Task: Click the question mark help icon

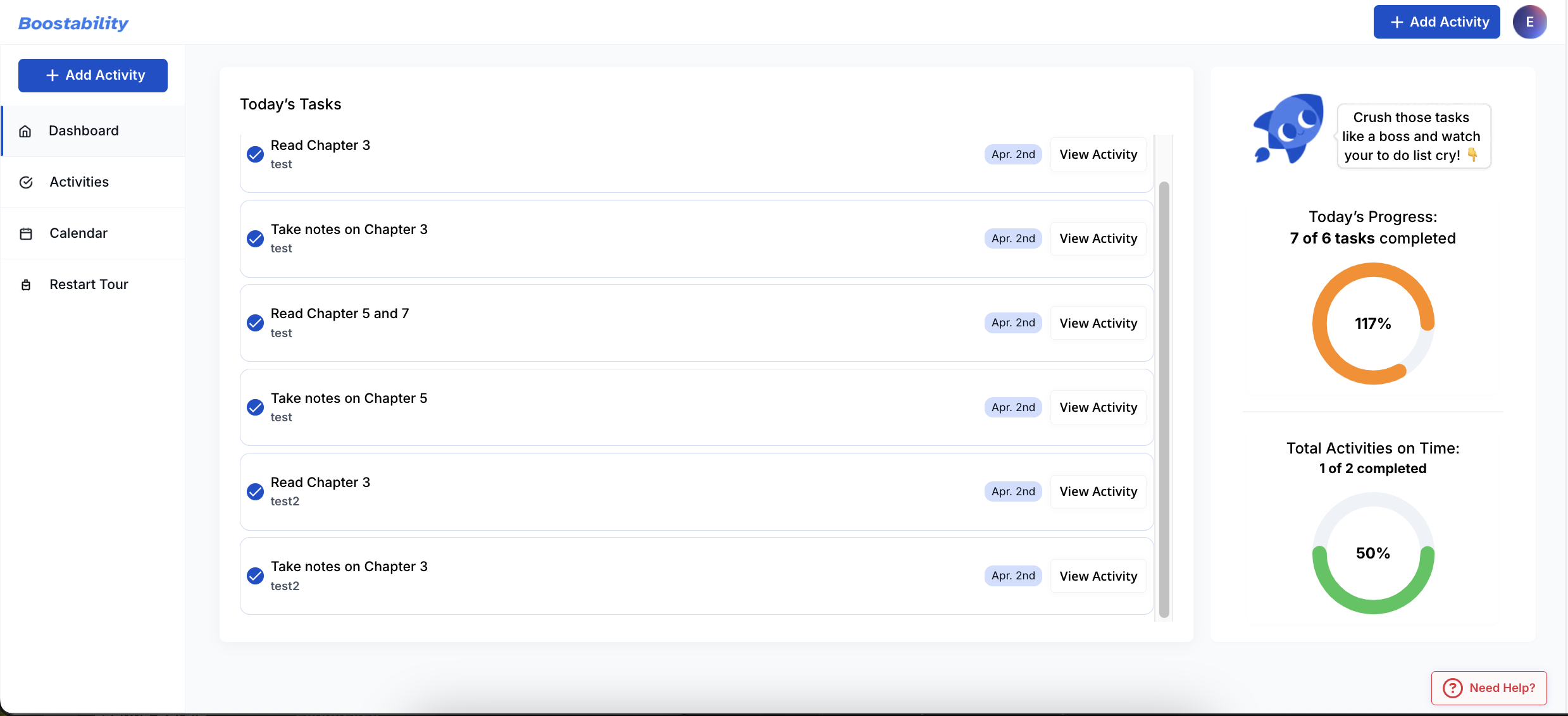Action: (x=1452, y=688)
